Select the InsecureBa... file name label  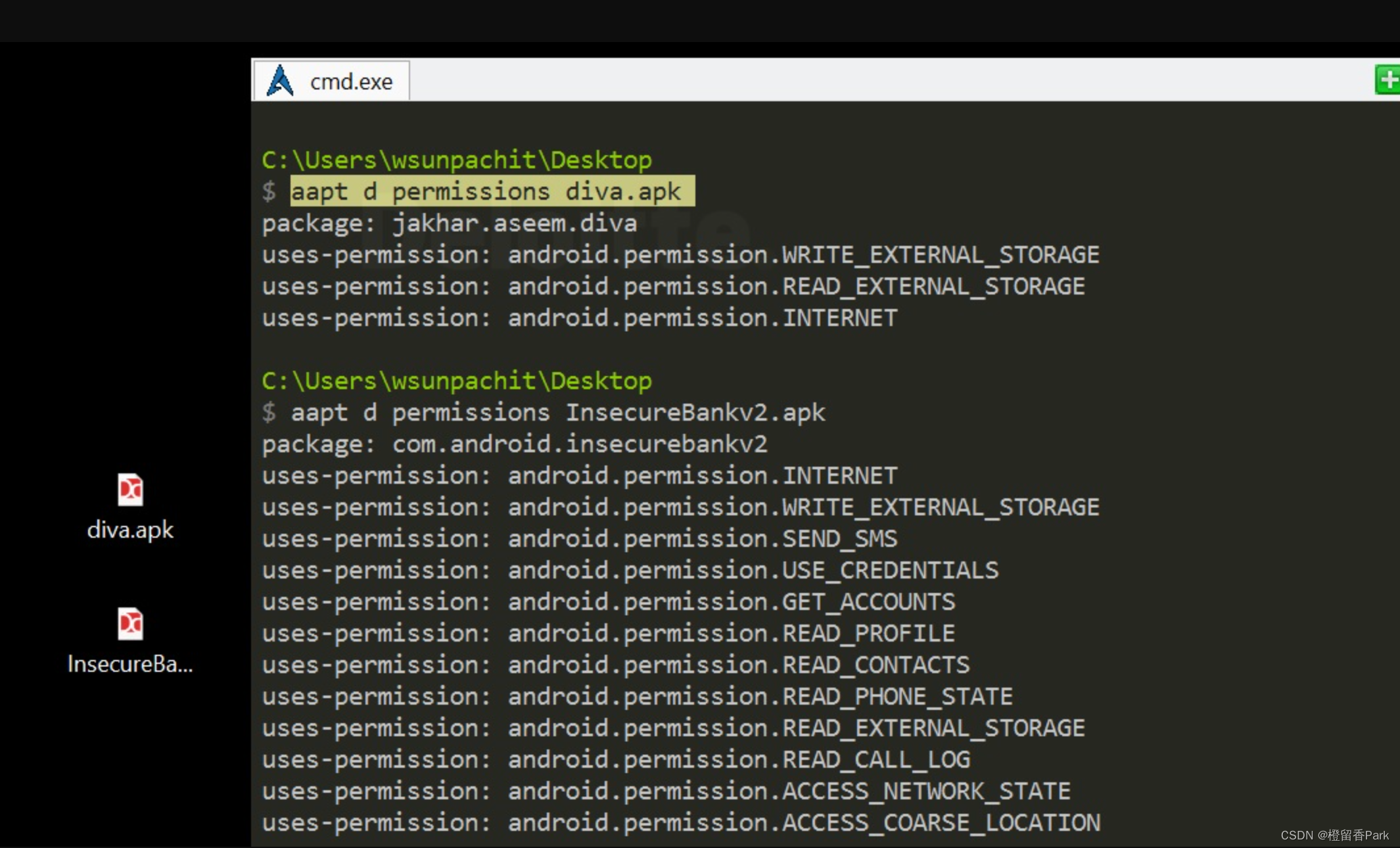coord(130,664)
